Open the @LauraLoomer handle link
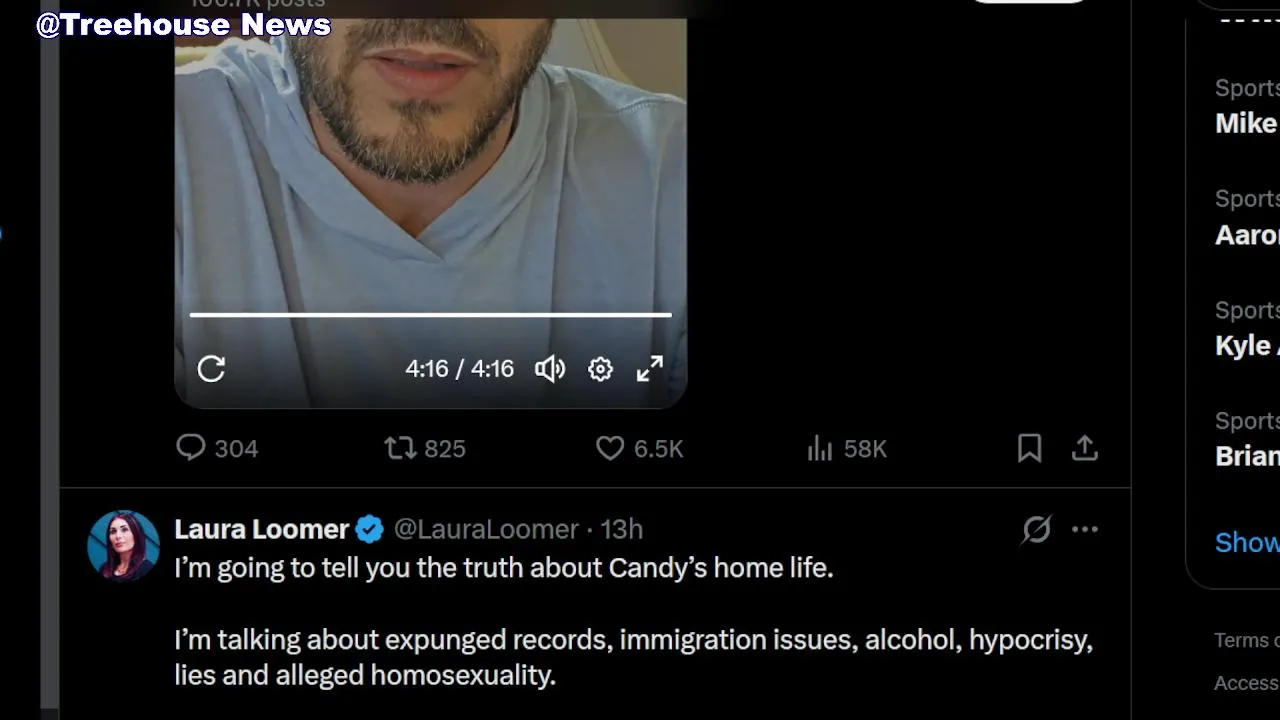 click(486, 529)
